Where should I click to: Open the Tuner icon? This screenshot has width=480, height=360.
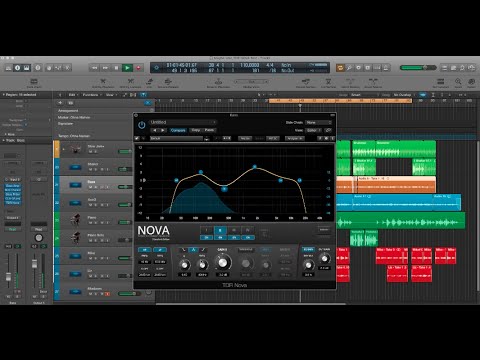[x=349, y=68]
